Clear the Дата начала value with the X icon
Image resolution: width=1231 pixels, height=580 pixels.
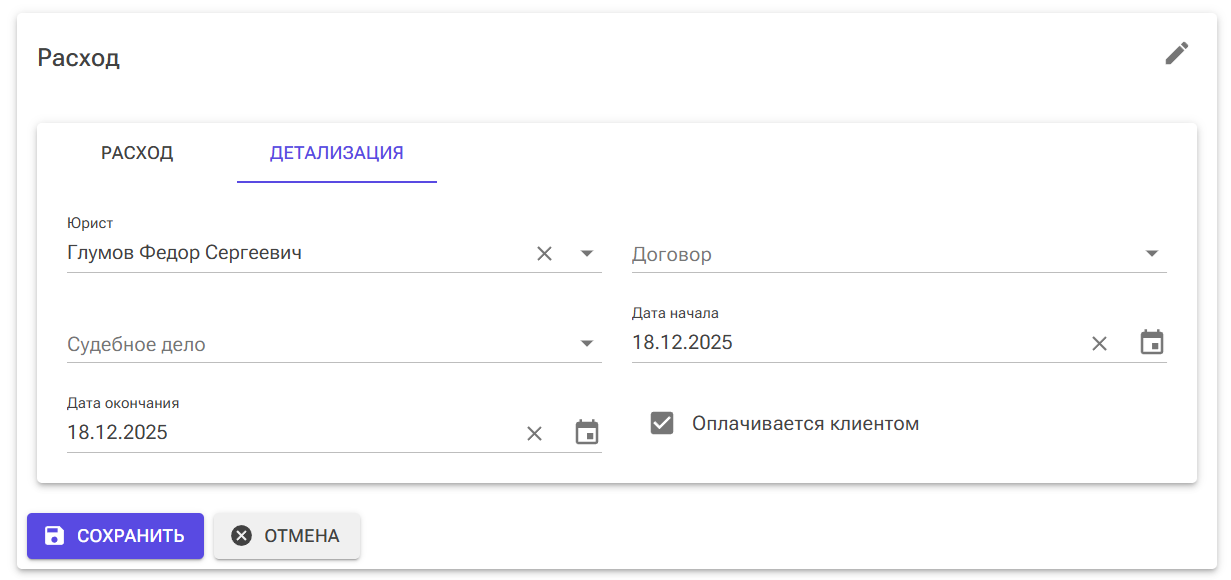click(1099, 342)
